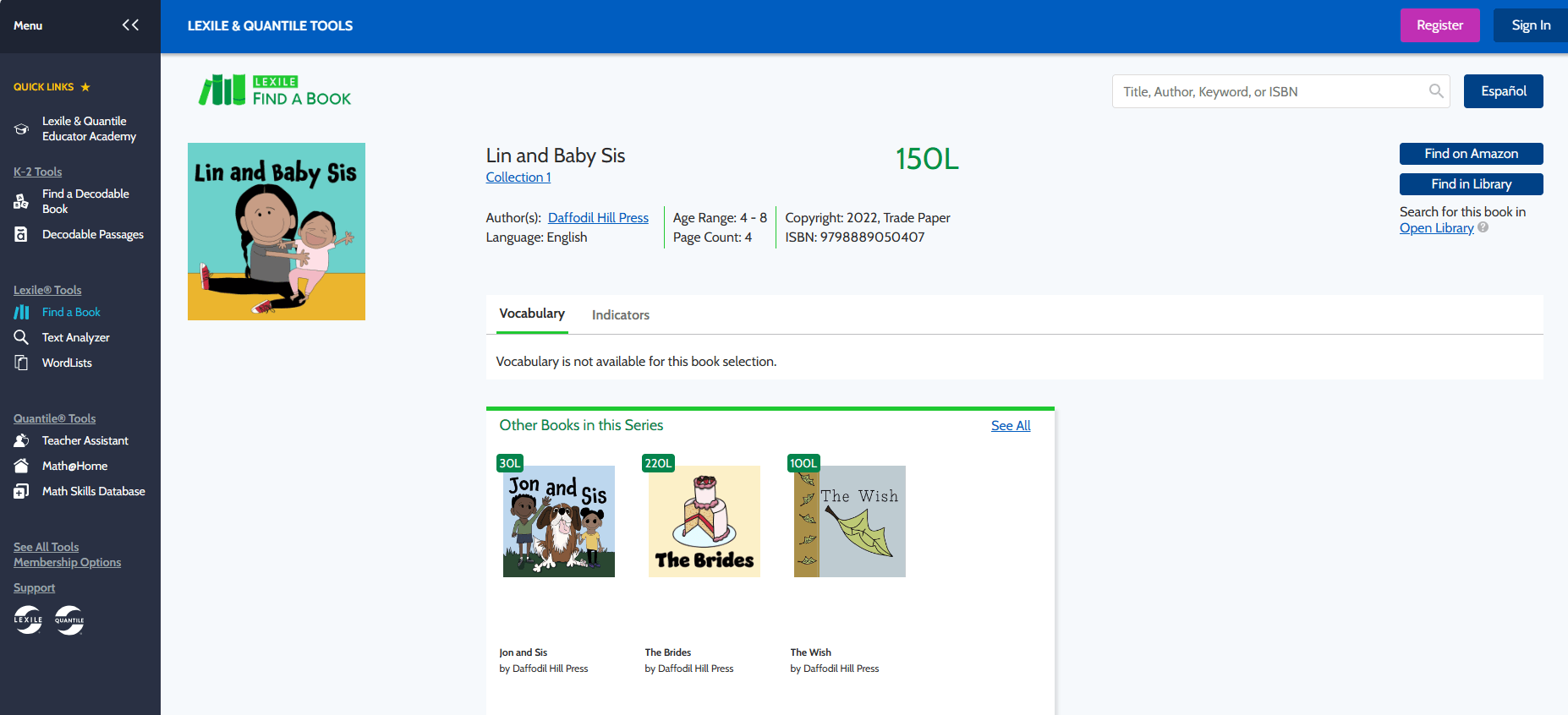Click the 100L badge on The Wish

pos(803,463)
